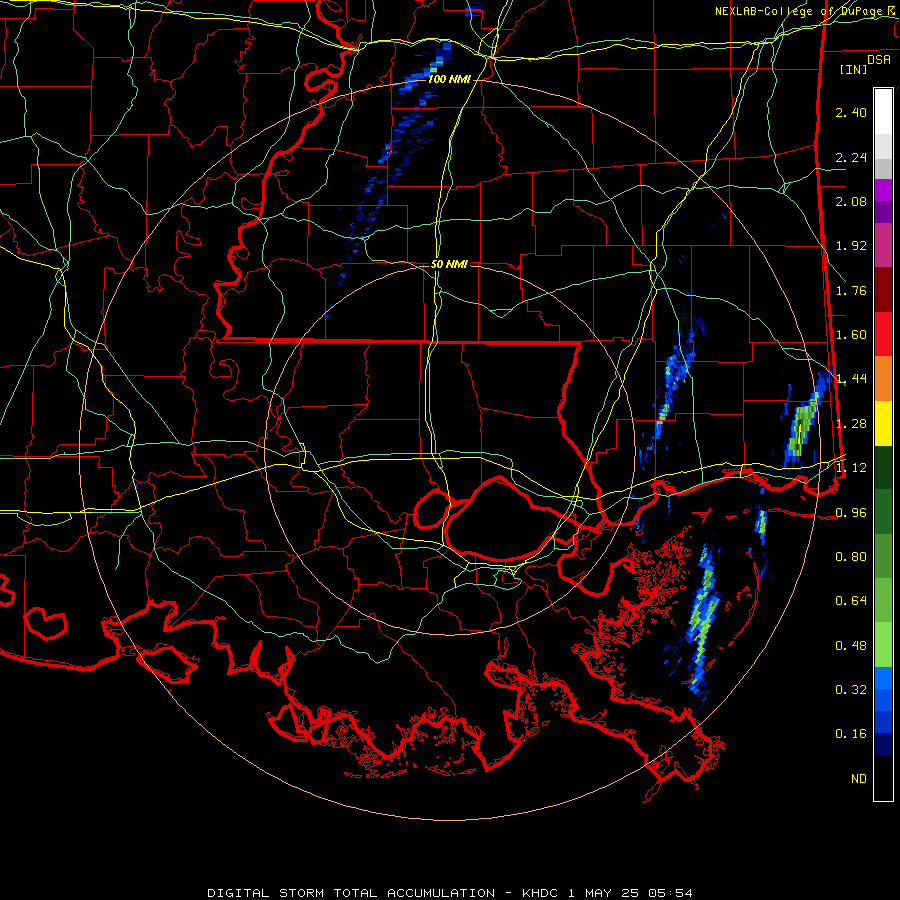Click the 05:54 timestamp
Screen dimensions: 900x900
coord(670,893)
